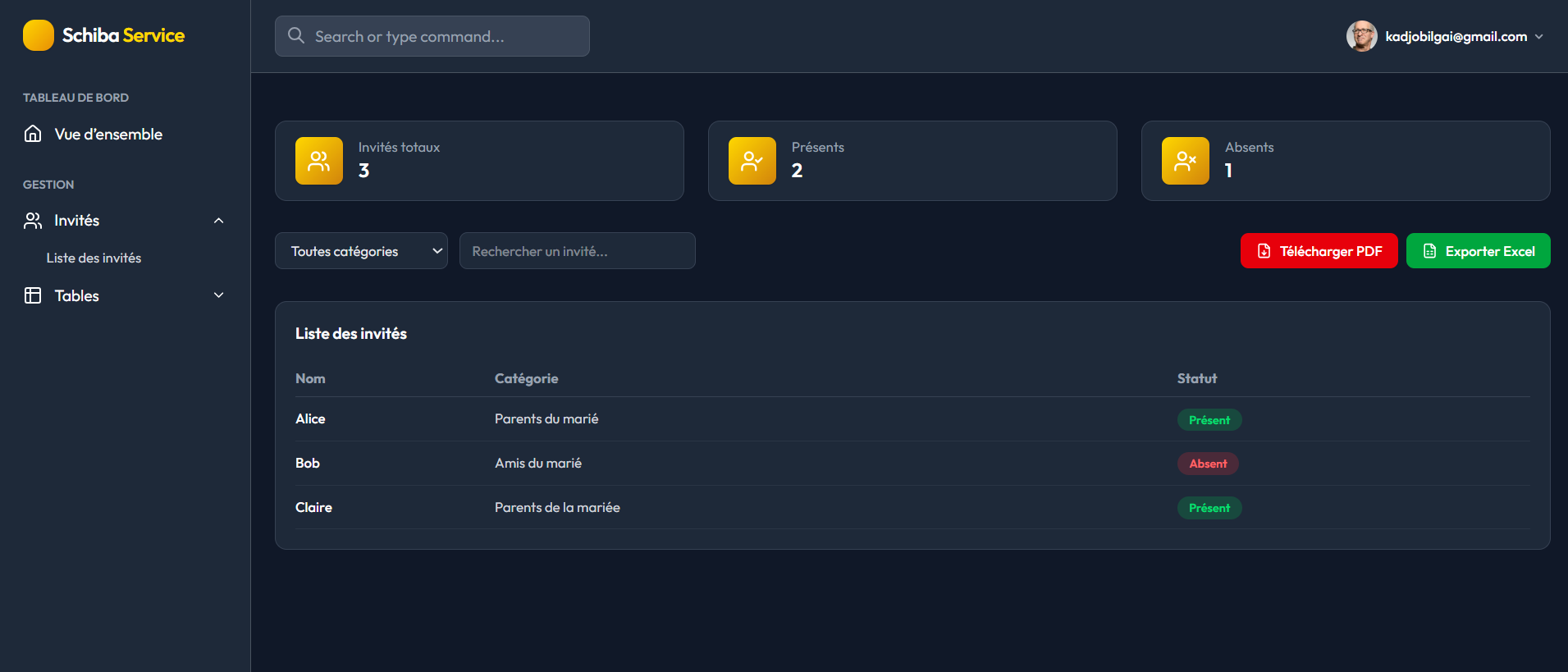Click Bob's Absent status badge
Screen dimensions: 1568x672
point(1208,464)
